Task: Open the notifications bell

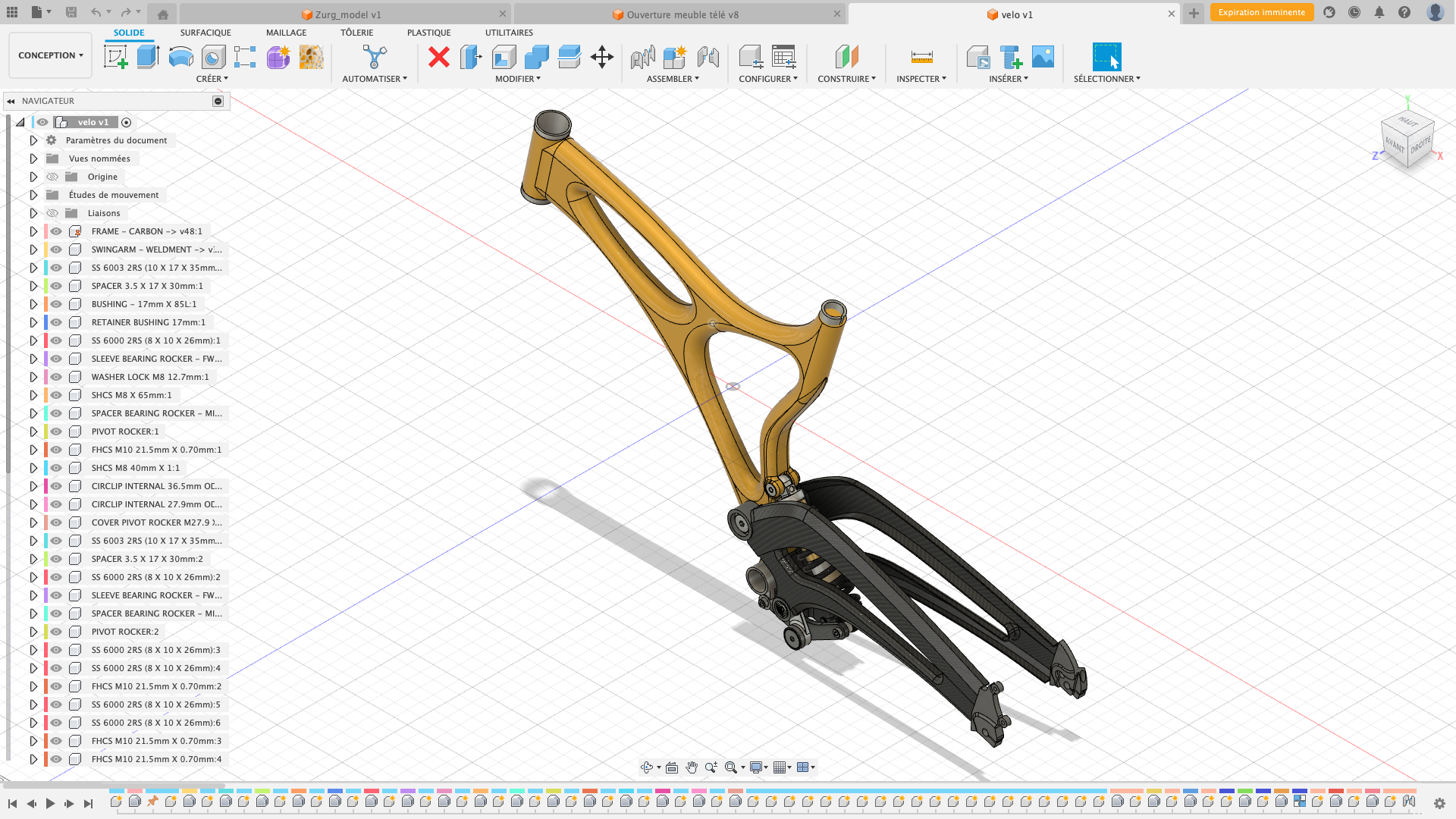Action: point(1379,12)
